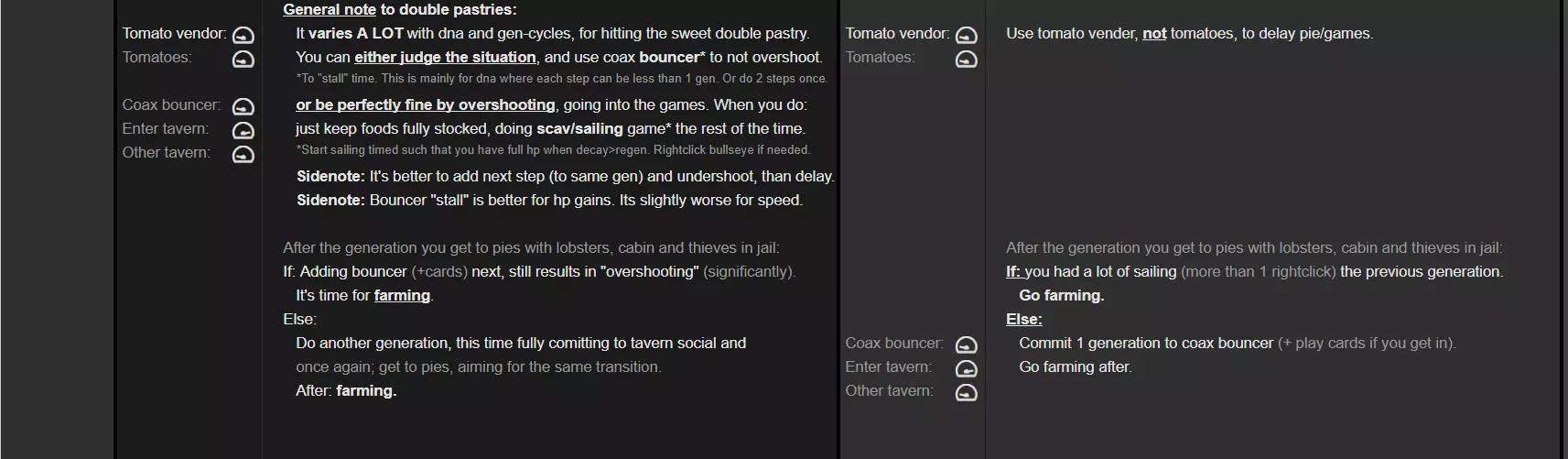Open the underlined 'General note' heading link

[329, 10]
